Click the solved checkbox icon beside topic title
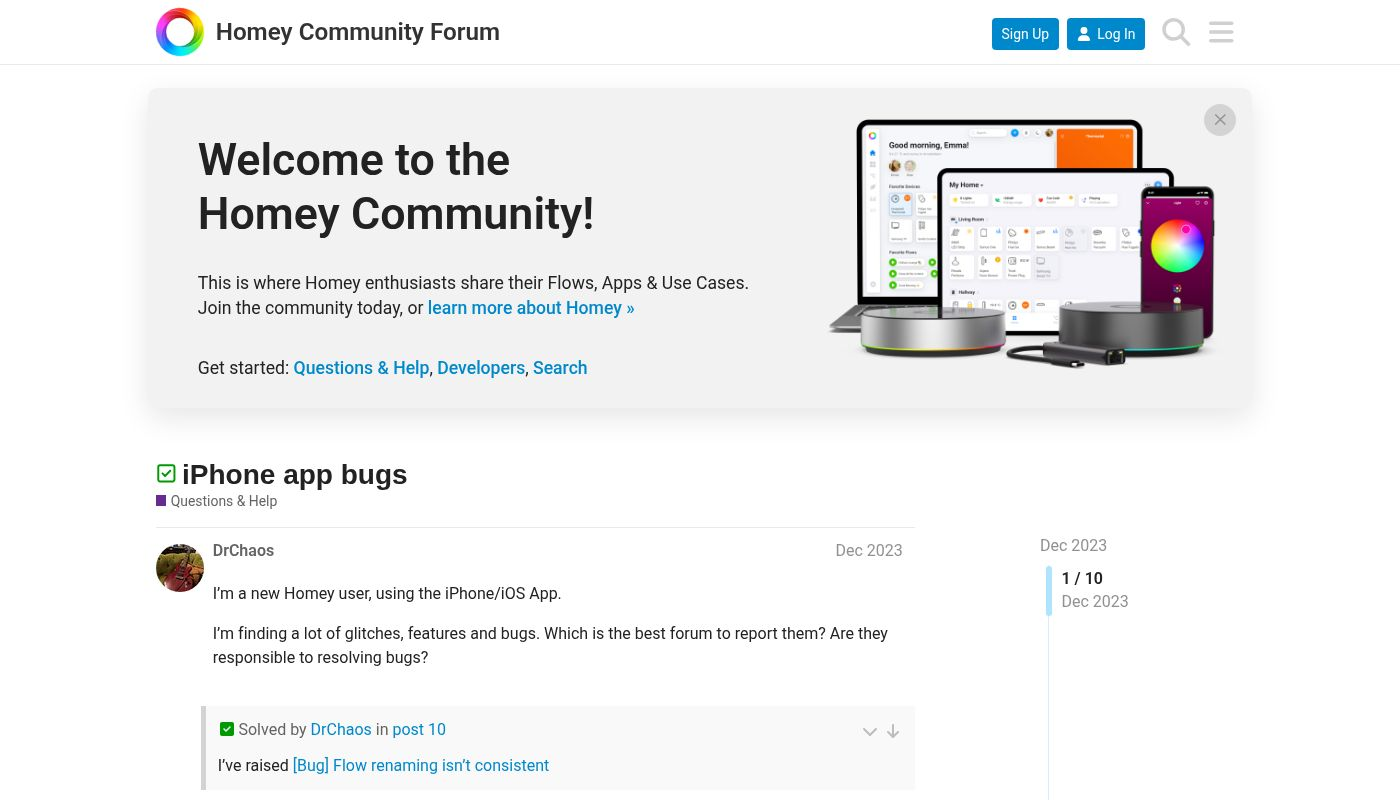Image resolution: width=1400 pixels, height=800 pixels. tap(166, 474)
